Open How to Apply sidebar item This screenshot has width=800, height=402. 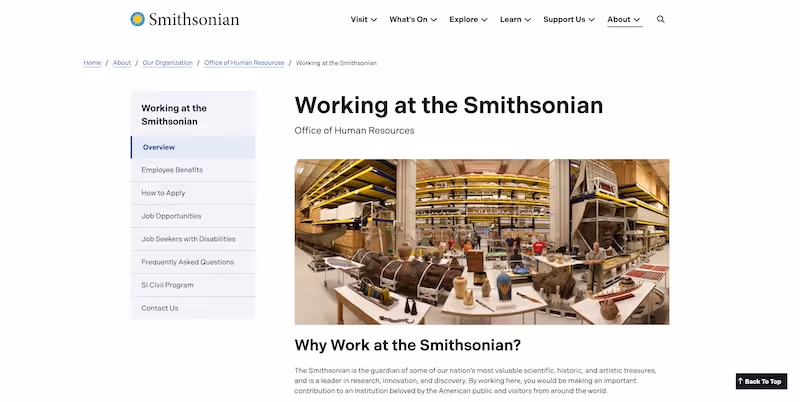[x=193, y=193]
